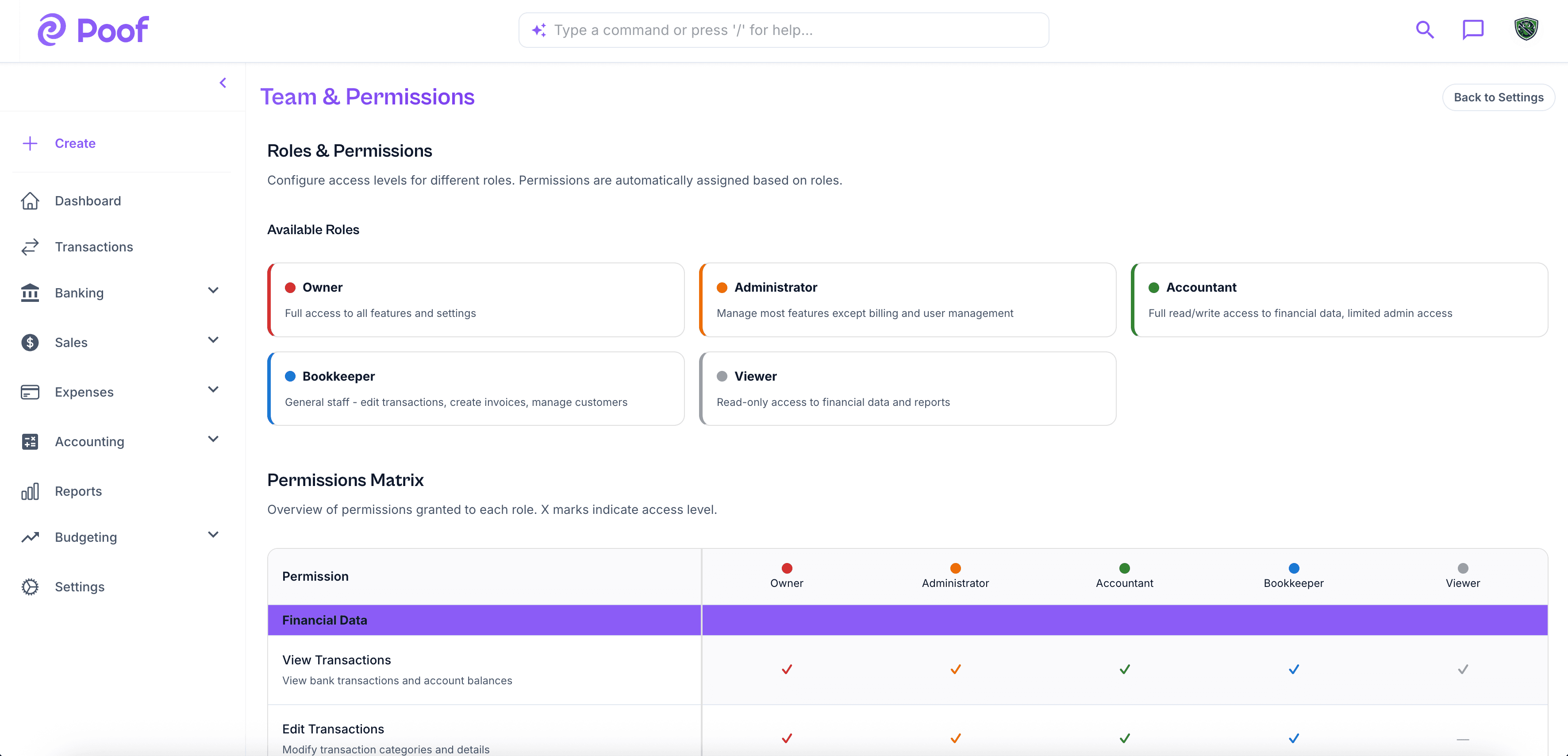Click the Sales dollar icon
Screen dimensions: 1568x756
tap(31, 342)
